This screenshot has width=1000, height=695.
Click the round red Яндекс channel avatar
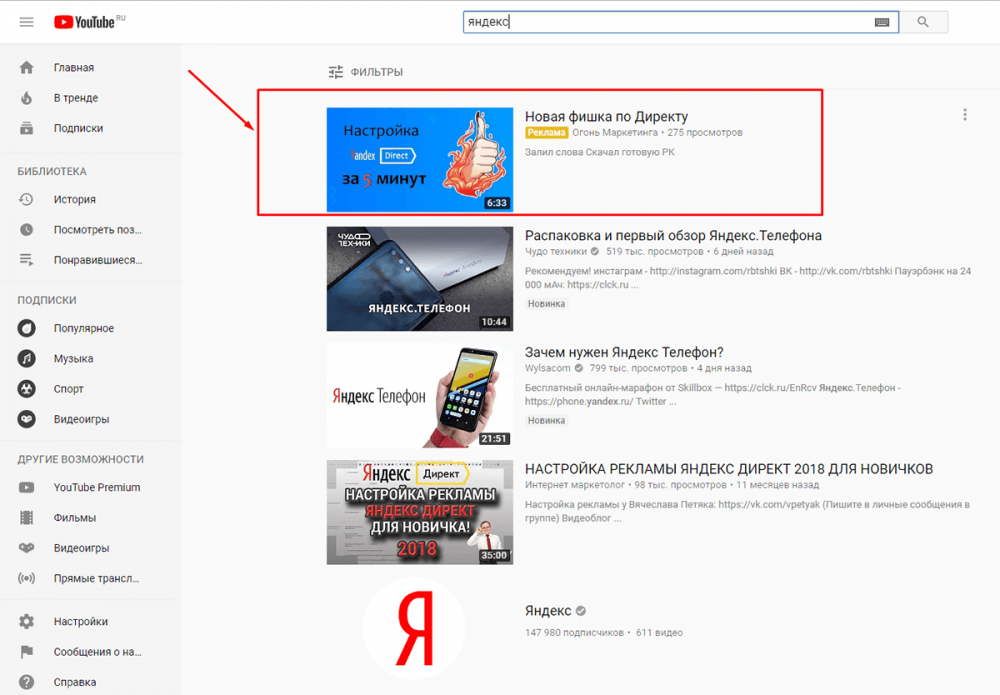(414, 628)
